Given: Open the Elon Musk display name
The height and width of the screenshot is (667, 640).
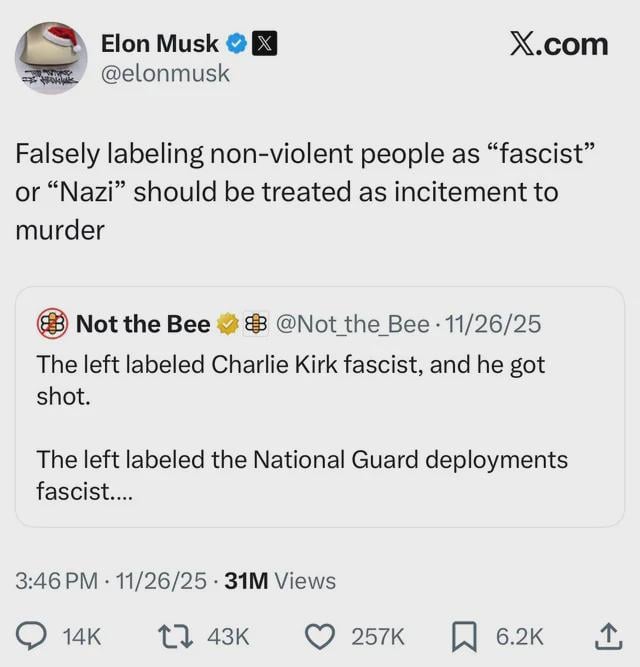Looking at the screenshot, I should [160, 43].
